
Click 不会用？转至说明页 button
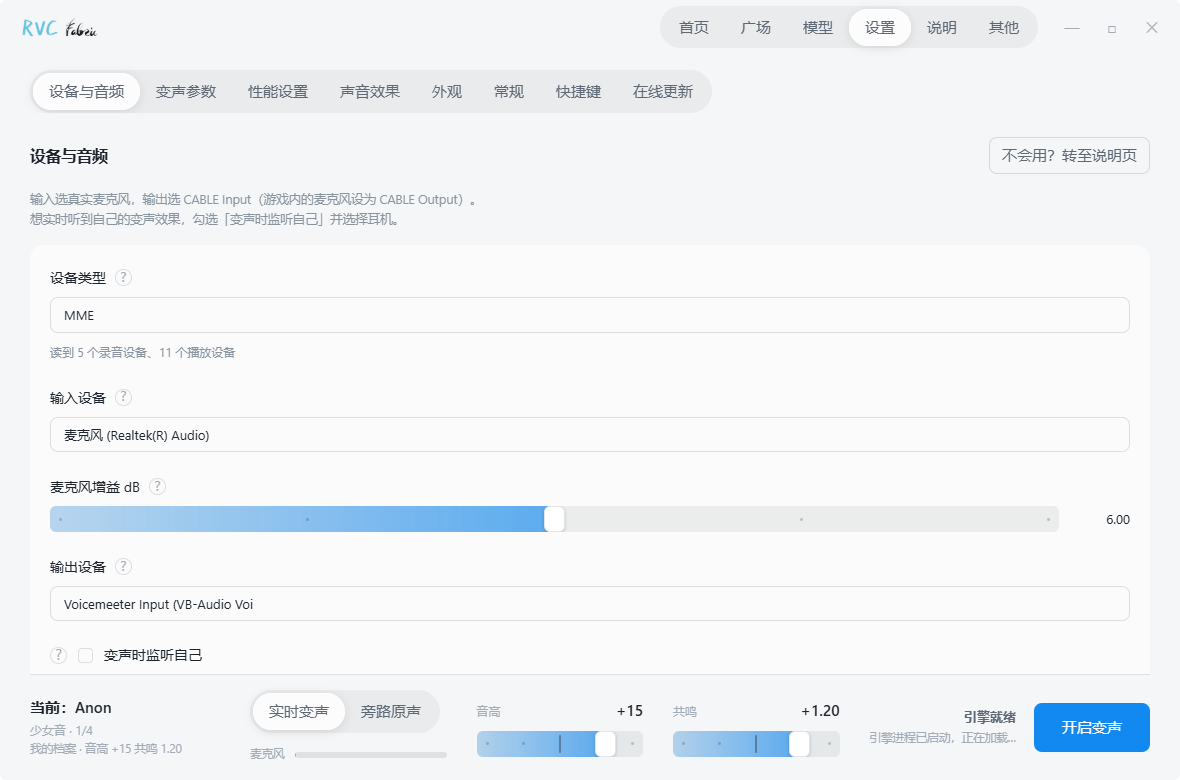1069,155
